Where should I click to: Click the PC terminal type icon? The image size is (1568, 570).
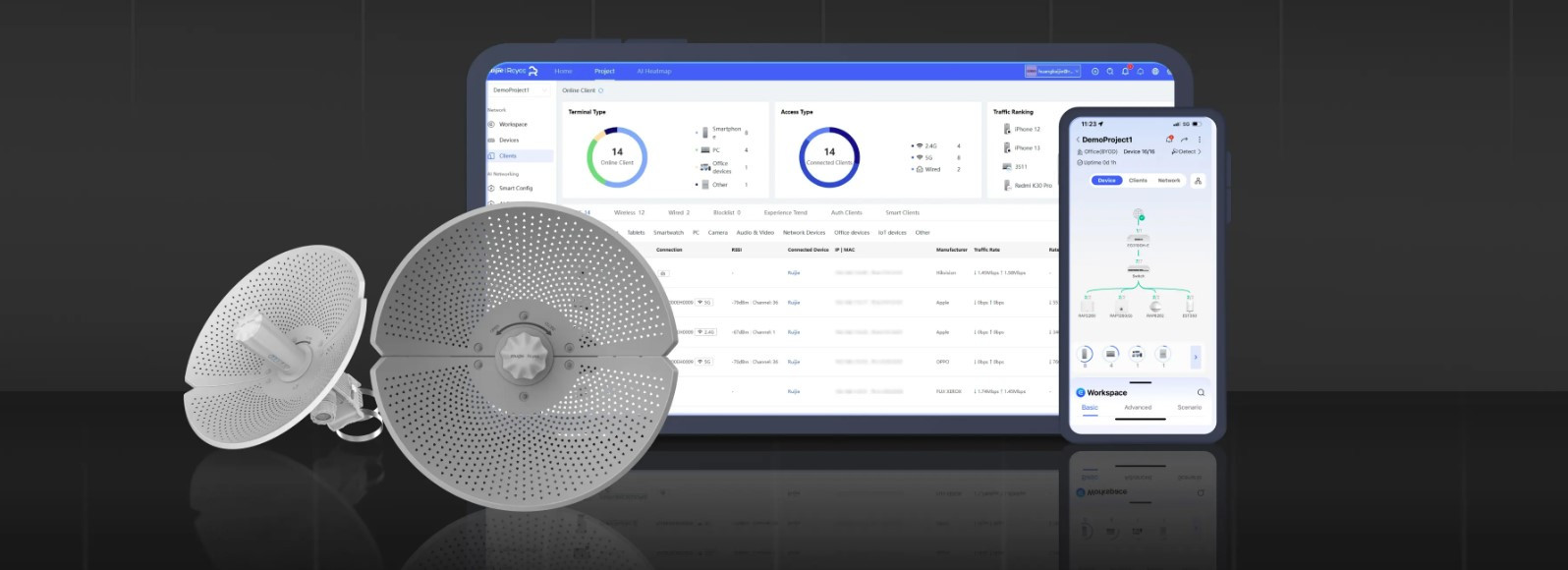[705, 150]
